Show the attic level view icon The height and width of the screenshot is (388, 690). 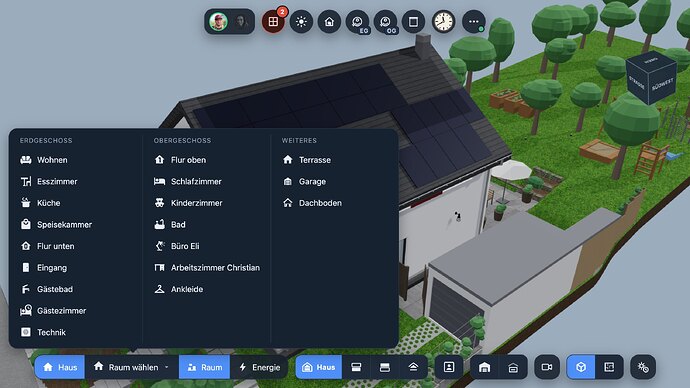(413, 367)
